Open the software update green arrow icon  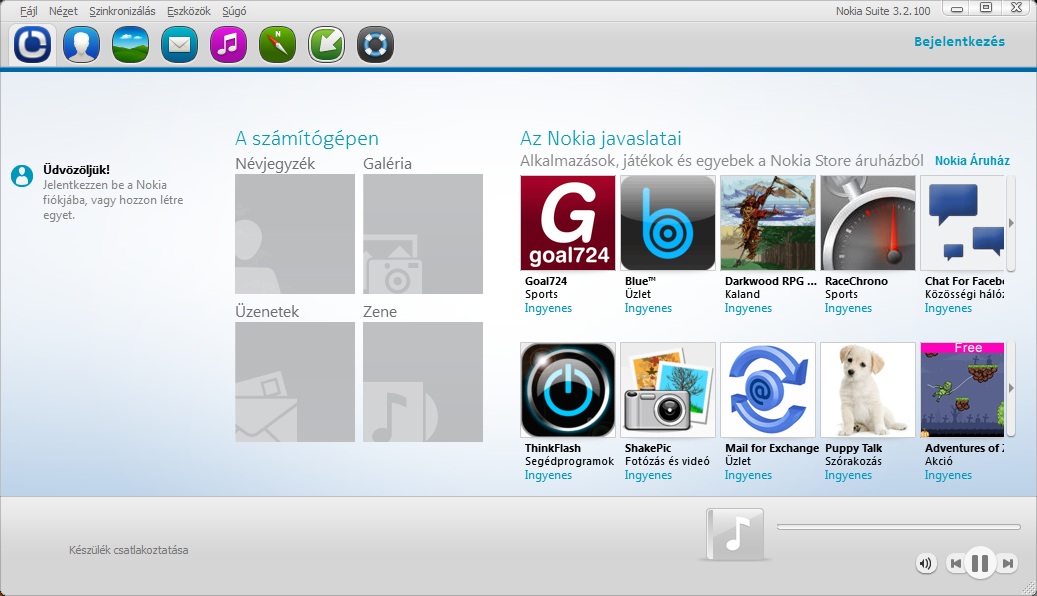pos(326,44)
